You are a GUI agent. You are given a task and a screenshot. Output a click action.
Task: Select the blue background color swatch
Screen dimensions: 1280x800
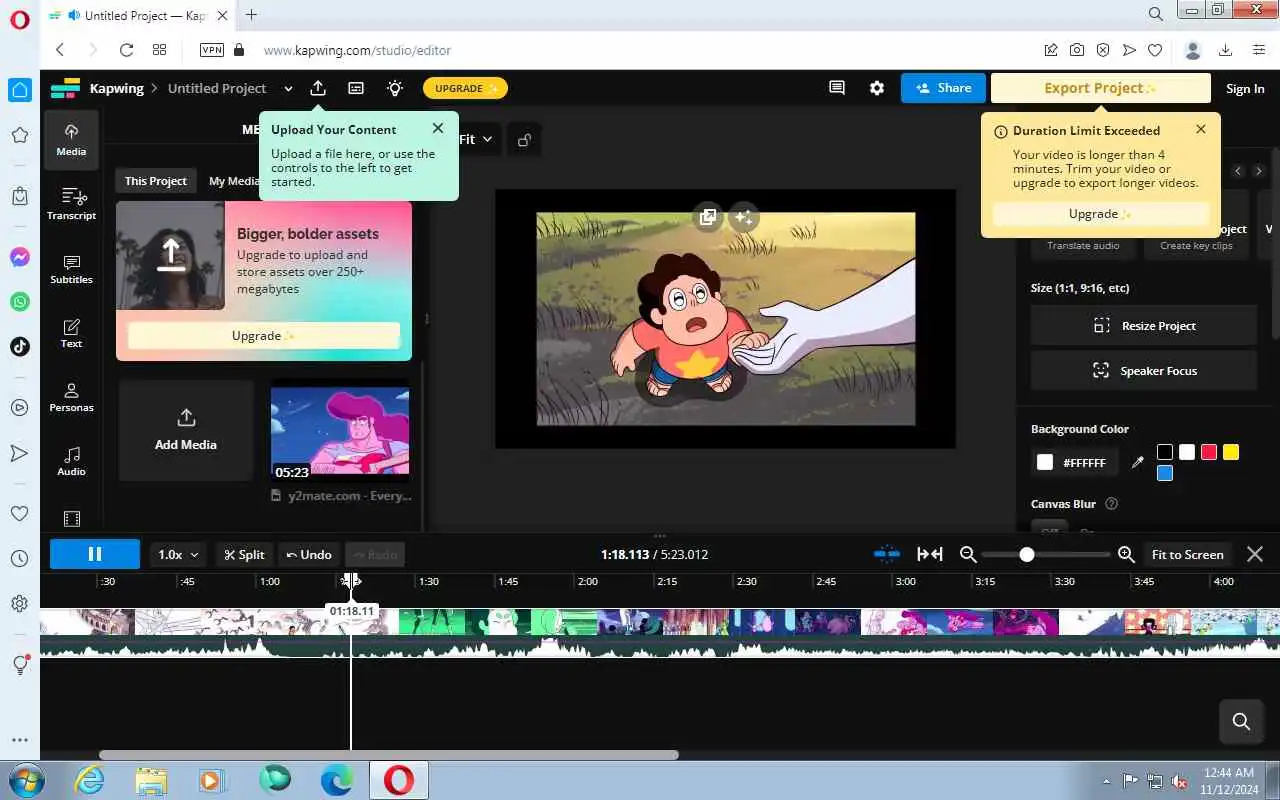[x=1165, y=473]
